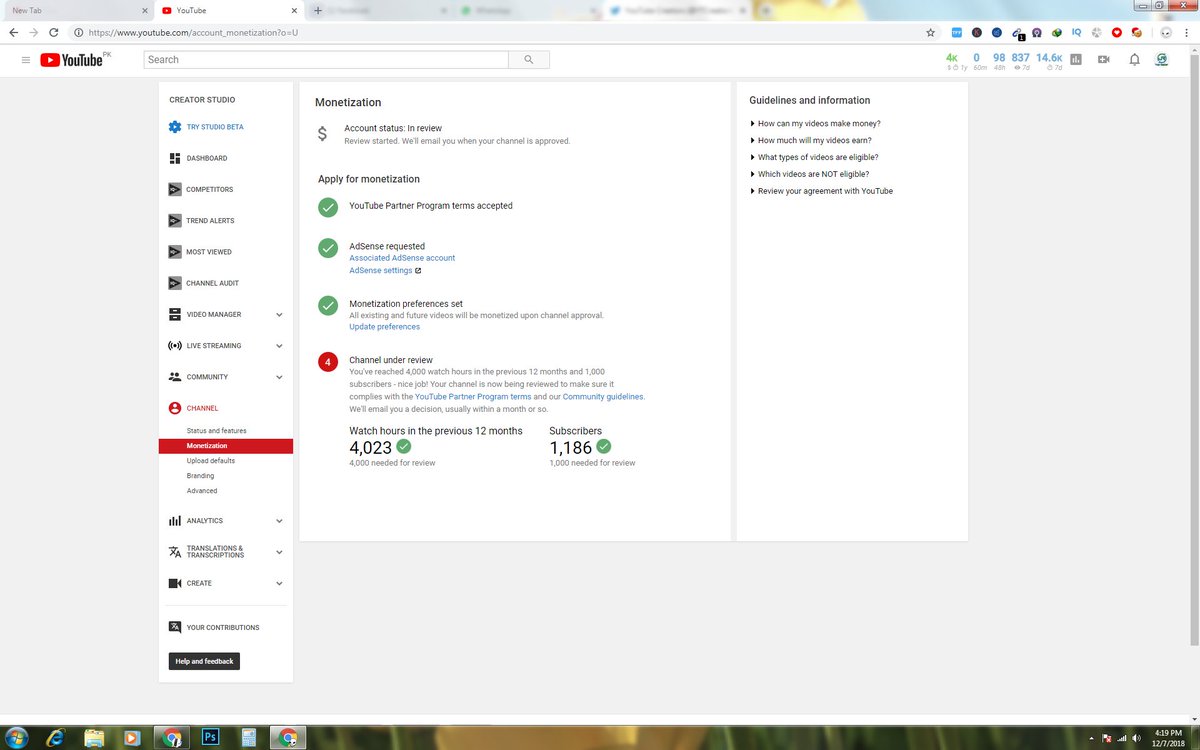The width and height of the screenshot is (1200, 750).
Task: Click the 4,023 watch hours value
Action: point(369,447)
